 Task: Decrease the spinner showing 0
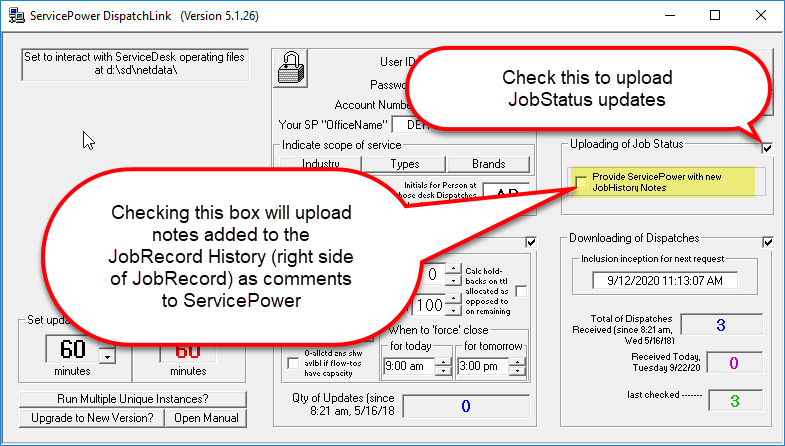(x=453, y=279)
